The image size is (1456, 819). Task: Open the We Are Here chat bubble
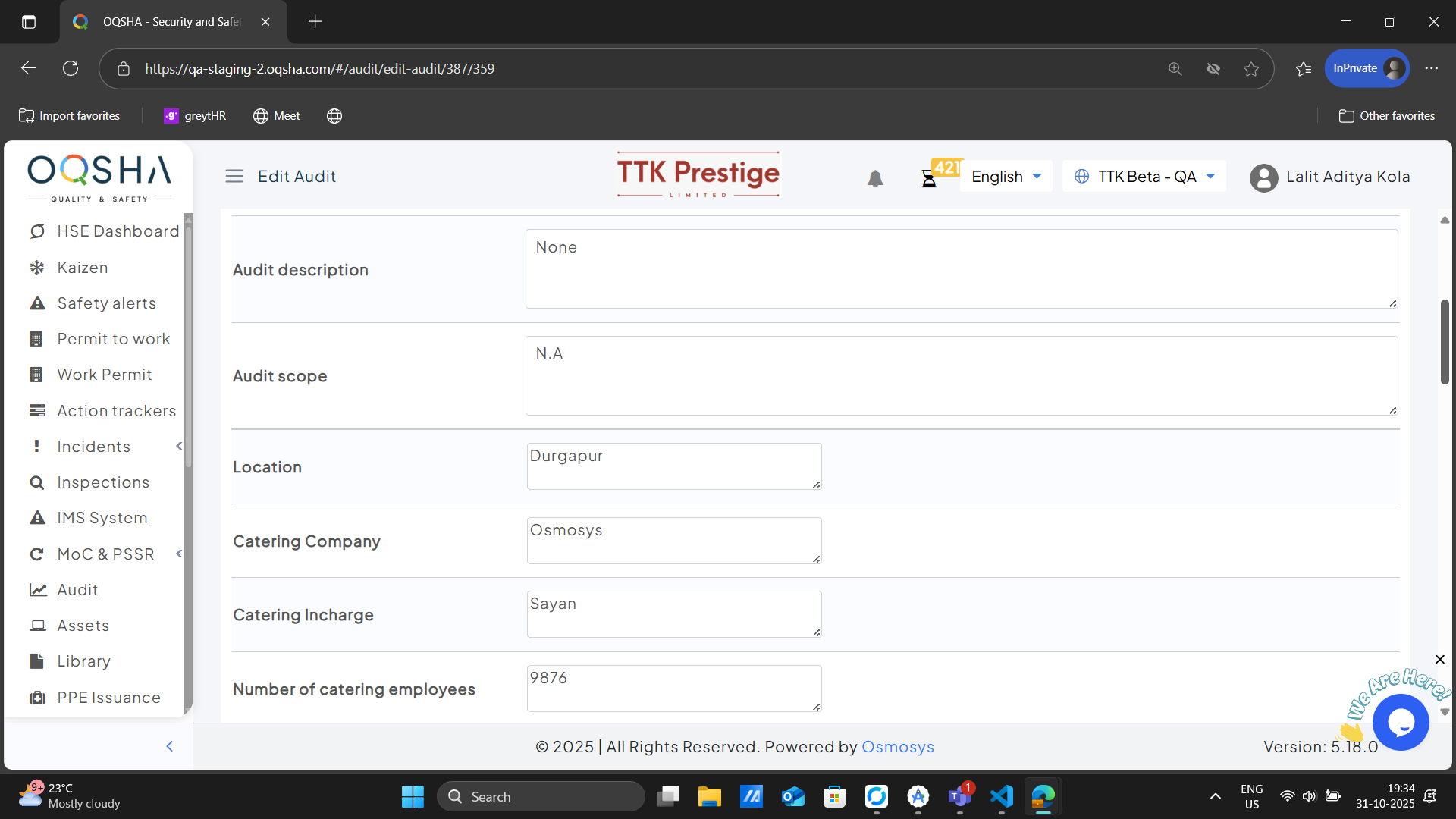coord(1400,722)
